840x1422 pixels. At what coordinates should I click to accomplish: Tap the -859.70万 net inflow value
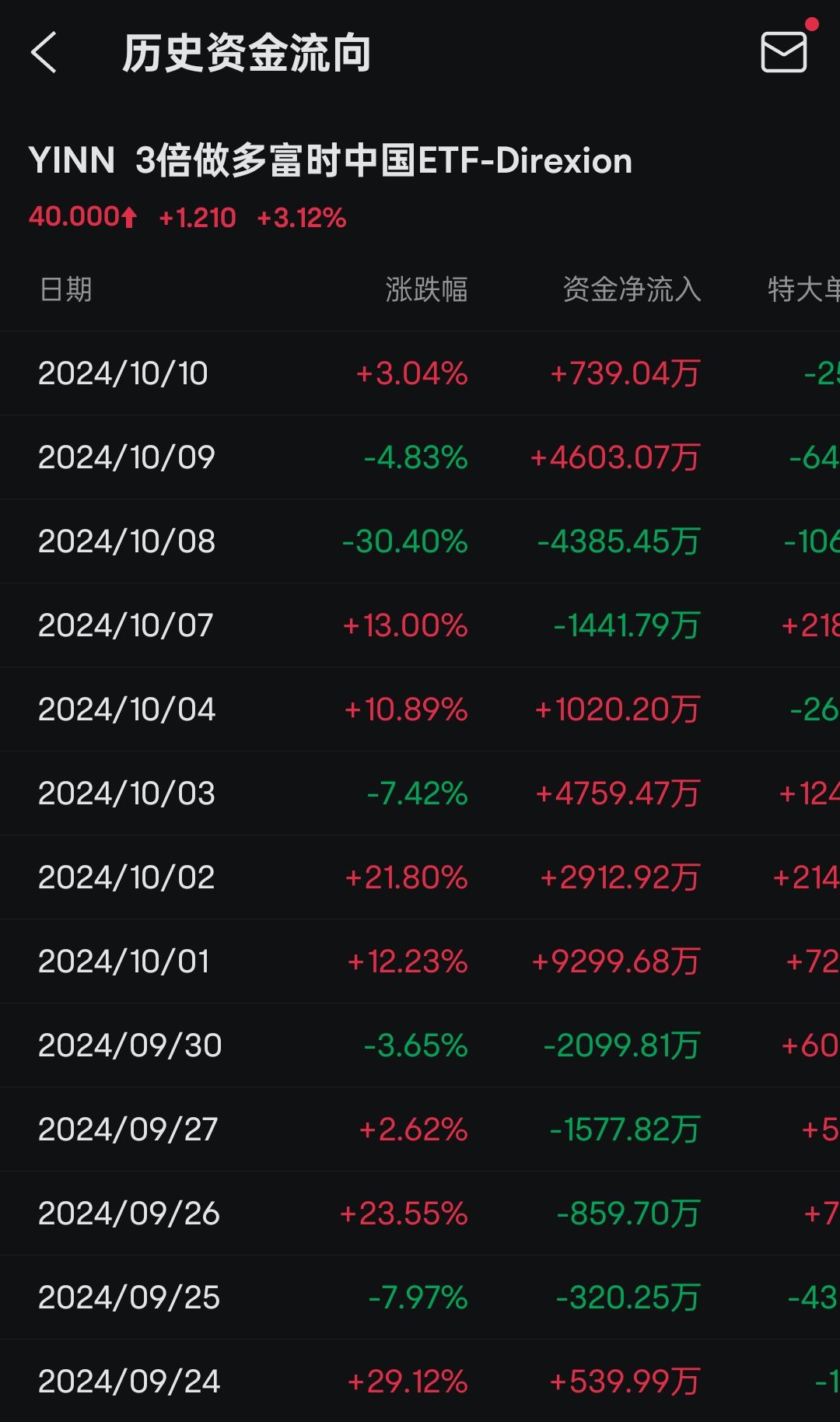tap(629, 1214)
